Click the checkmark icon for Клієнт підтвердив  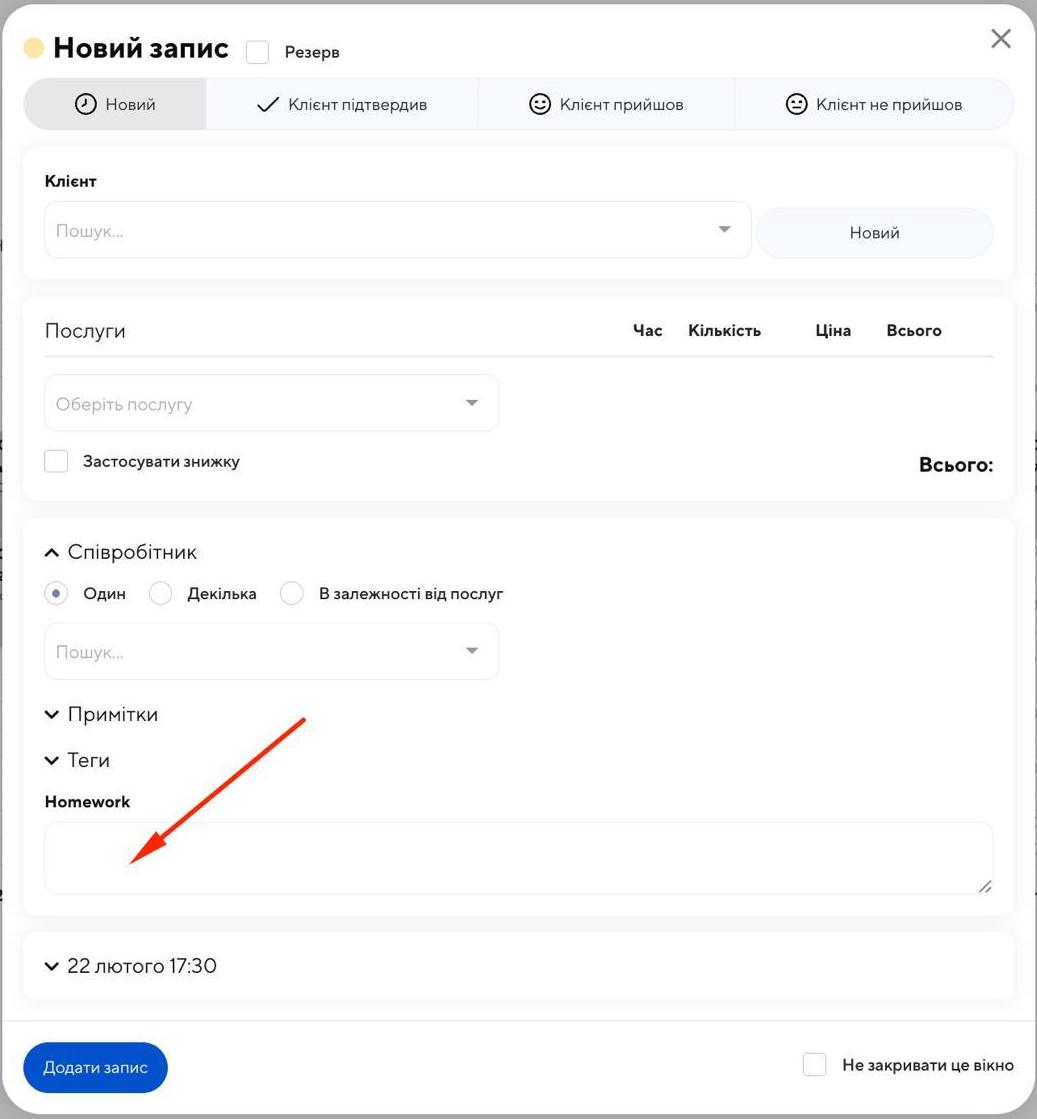[x=267, y=104]
